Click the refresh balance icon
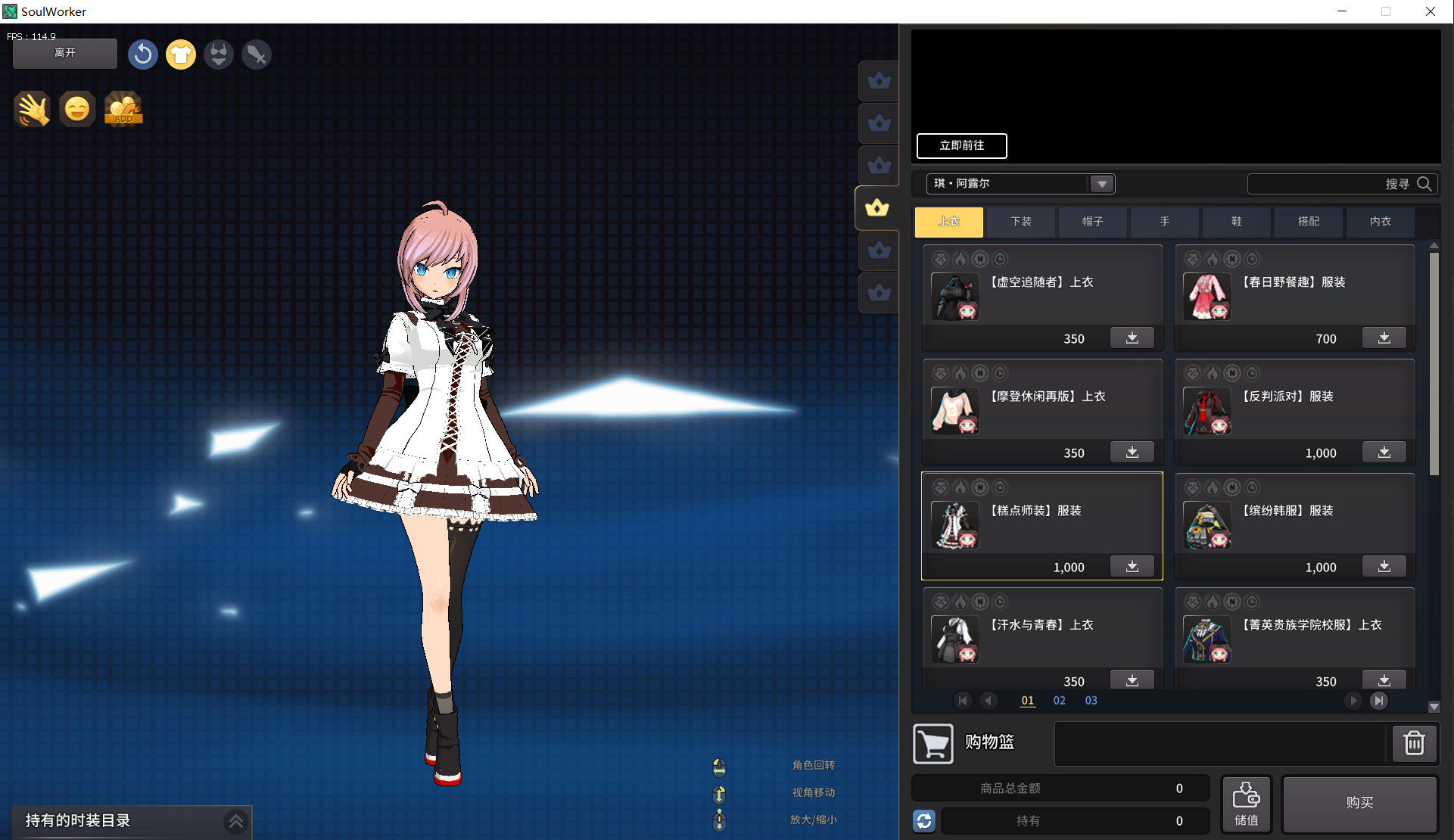This screenshot has width=1454, height=840. click(924, 820)
